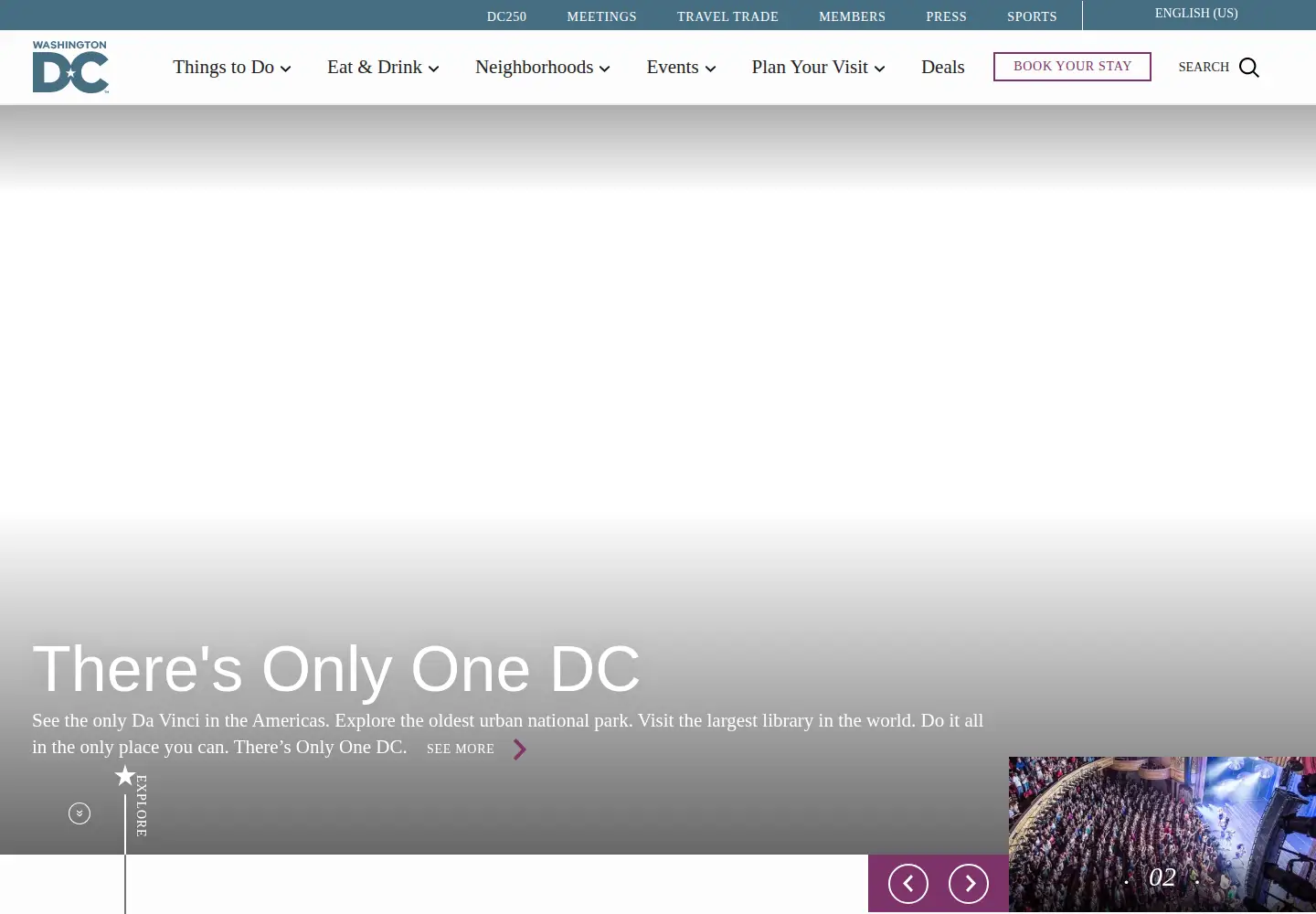The height and width of the screenshot is (914, 1316).
Task: Go to next slide arrow
Action: click(969, 884)
